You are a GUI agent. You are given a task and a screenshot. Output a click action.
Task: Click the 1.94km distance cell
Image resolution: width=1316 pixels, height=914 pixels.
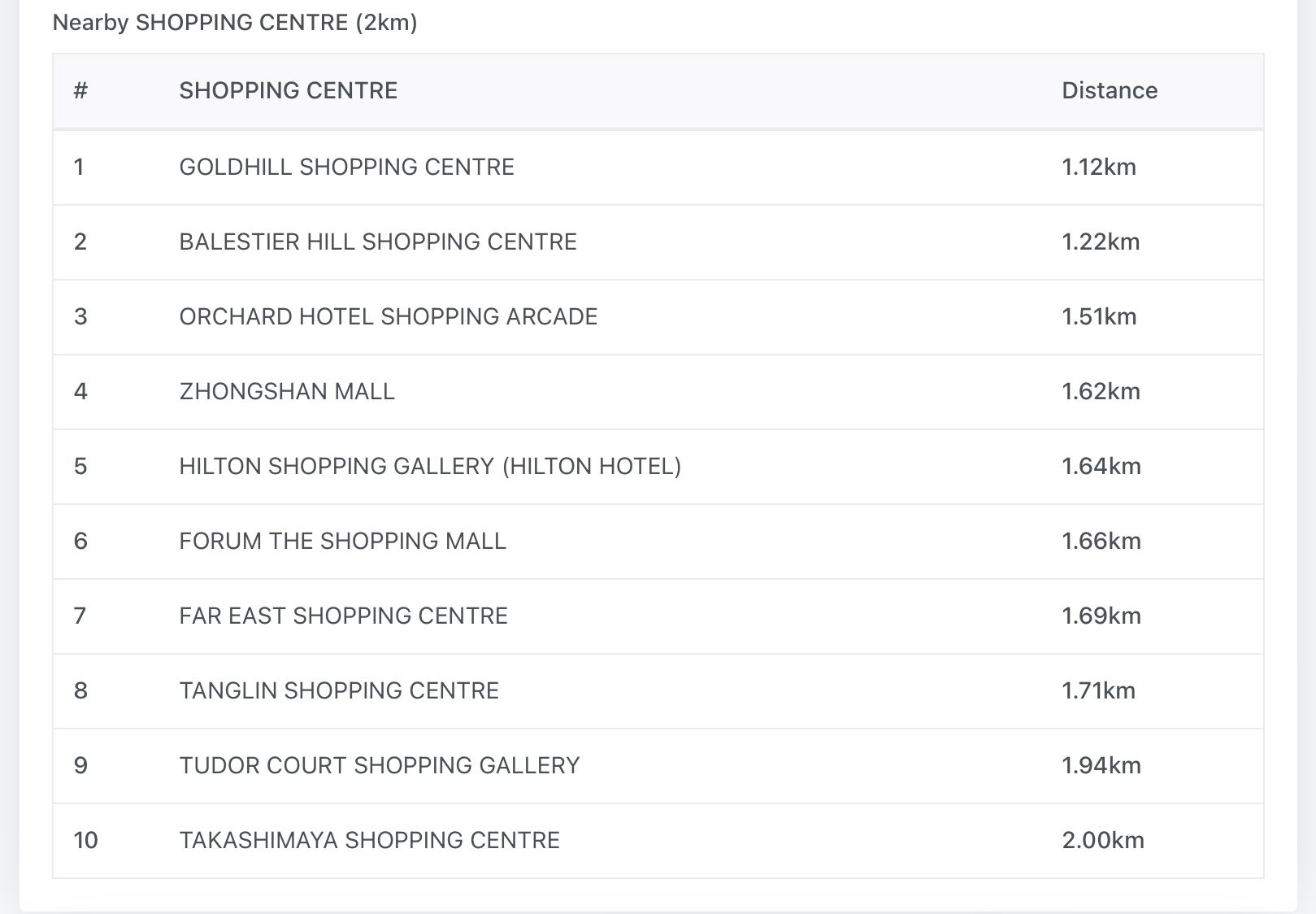pos(1101,766)
